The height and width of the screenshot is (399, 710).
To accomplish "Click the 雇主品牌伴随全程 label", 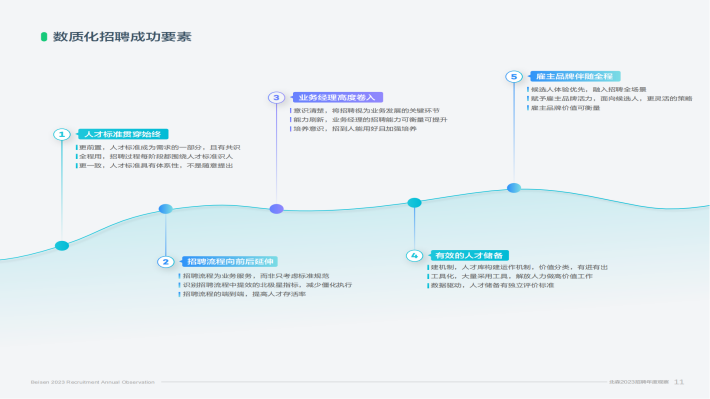I will (575, 76).
